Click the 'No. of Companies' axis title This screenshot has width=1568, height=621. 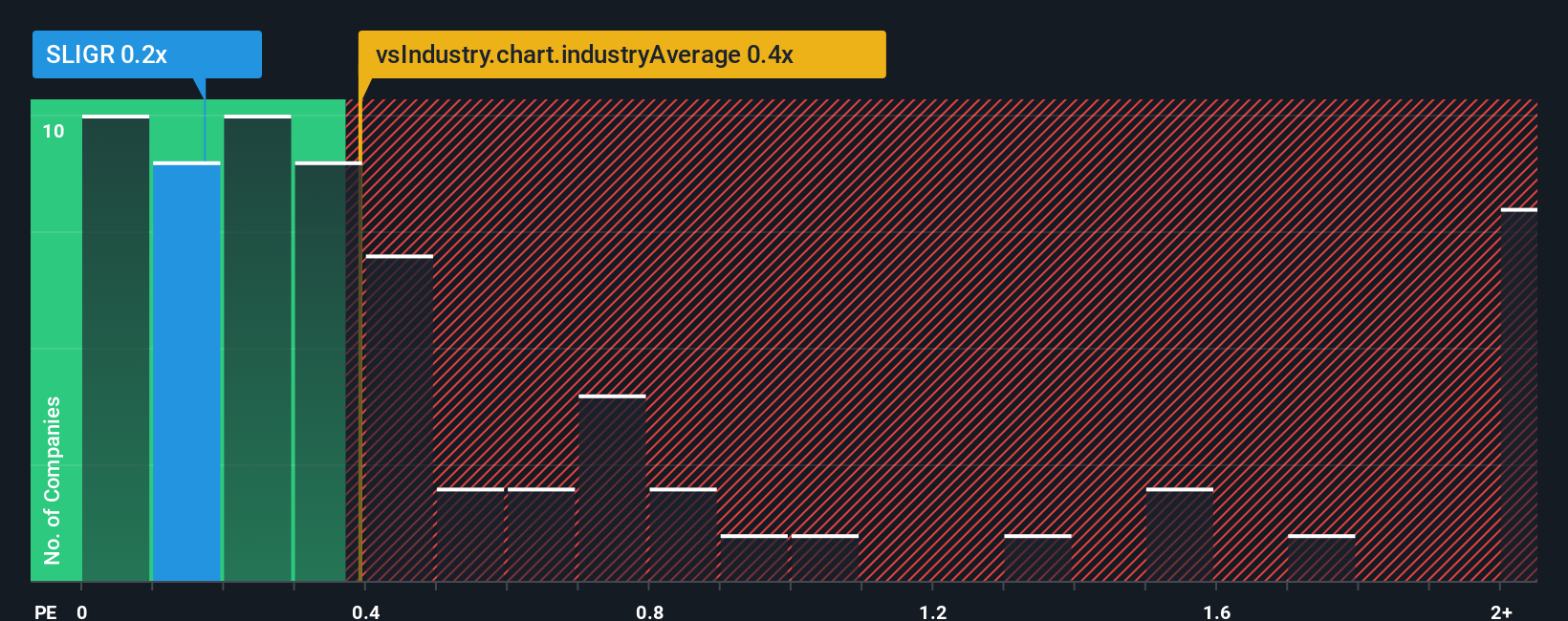[53, 480]
